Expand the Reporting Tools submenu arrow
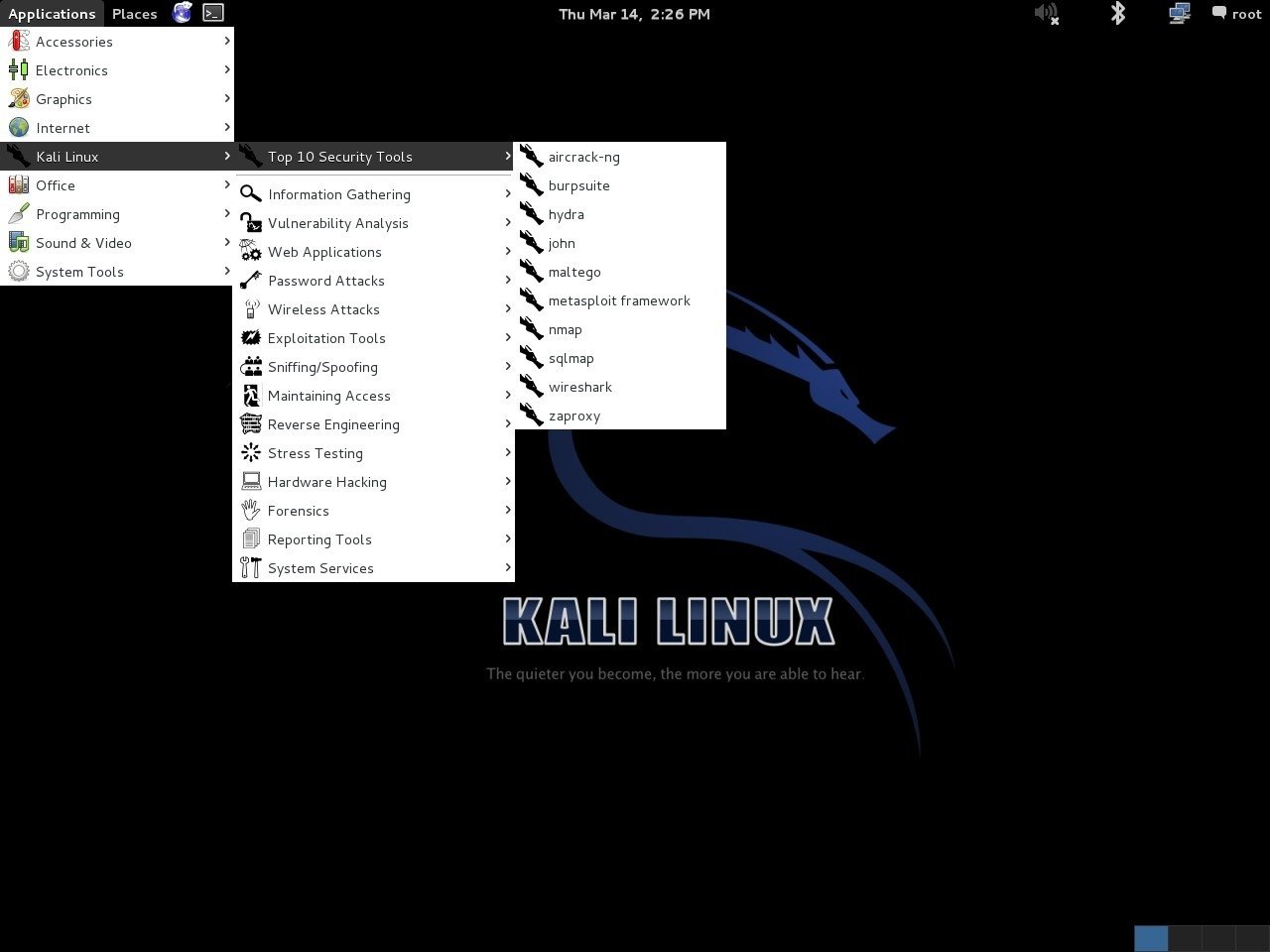 pyautogui.click(x=508, y=538)
